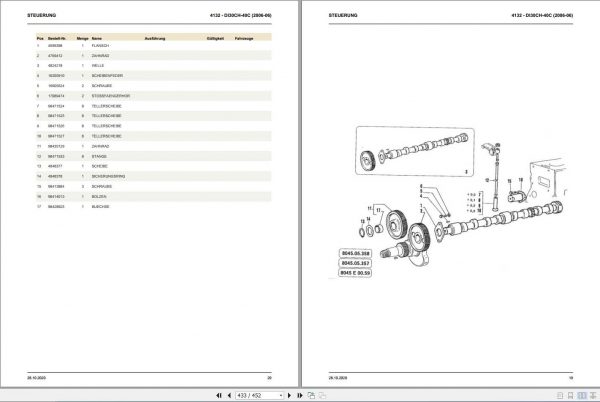The image size is (600, 402).
Task: Click STEUERUNG heading on the left page
Action: click(x=42, y=15)
